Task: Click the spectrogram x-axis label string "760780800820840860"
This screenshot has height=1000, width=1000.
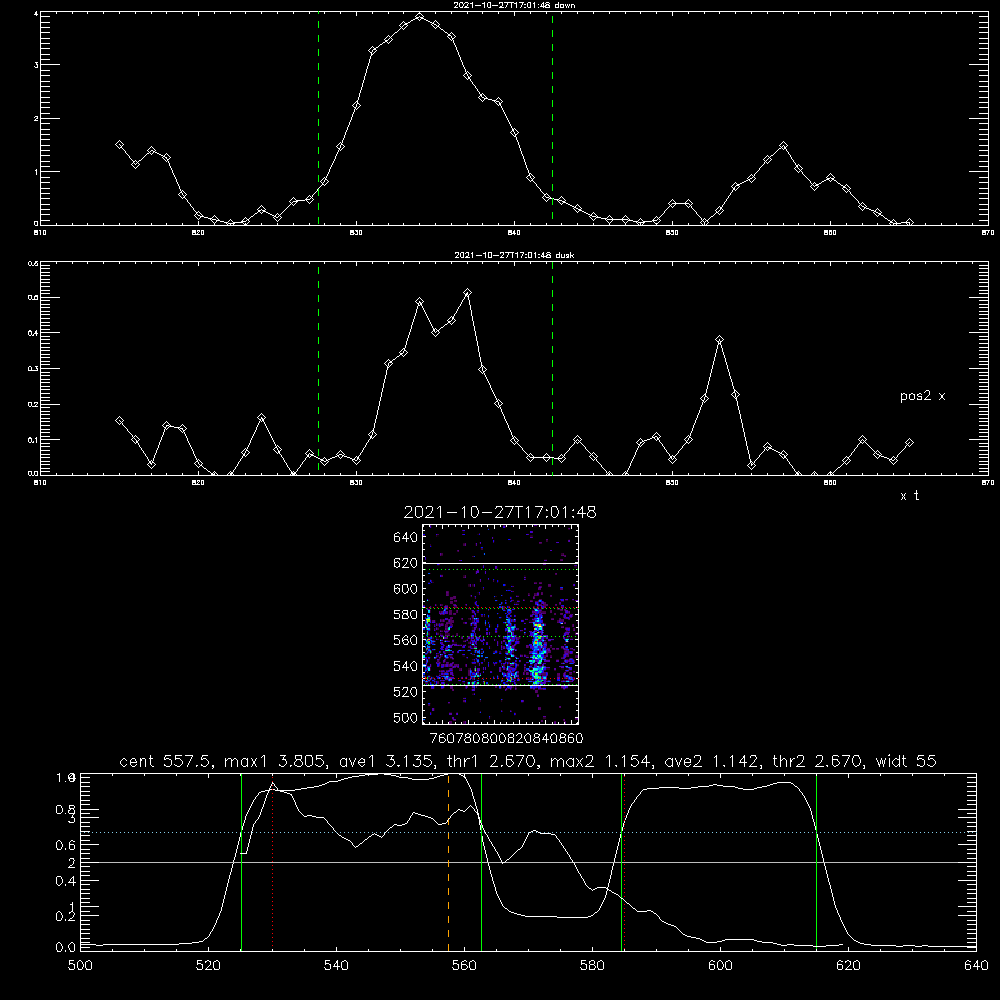Action: tap(506, 738)
